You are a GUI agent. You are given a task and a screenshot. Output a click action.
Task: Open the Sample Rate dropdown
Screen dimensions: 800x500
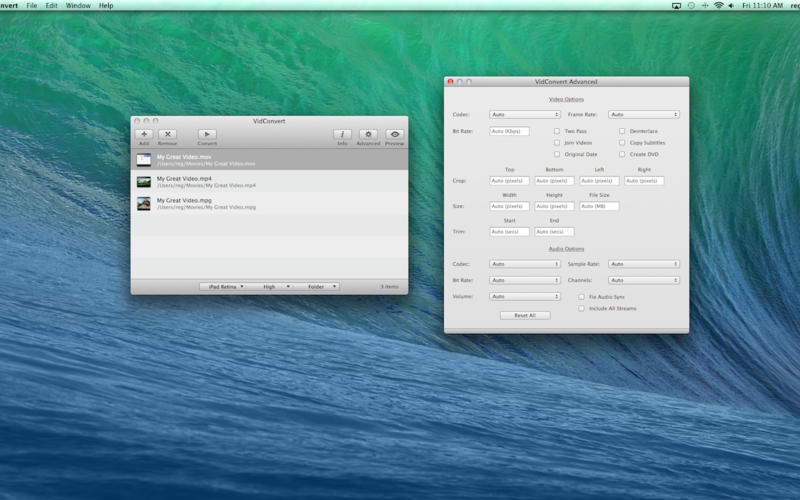pos(644,264)
